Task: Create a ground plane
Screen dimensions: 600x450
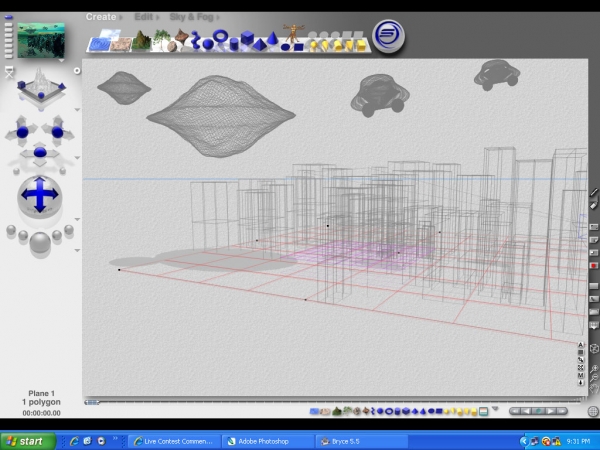Action: tap(121, 44)
